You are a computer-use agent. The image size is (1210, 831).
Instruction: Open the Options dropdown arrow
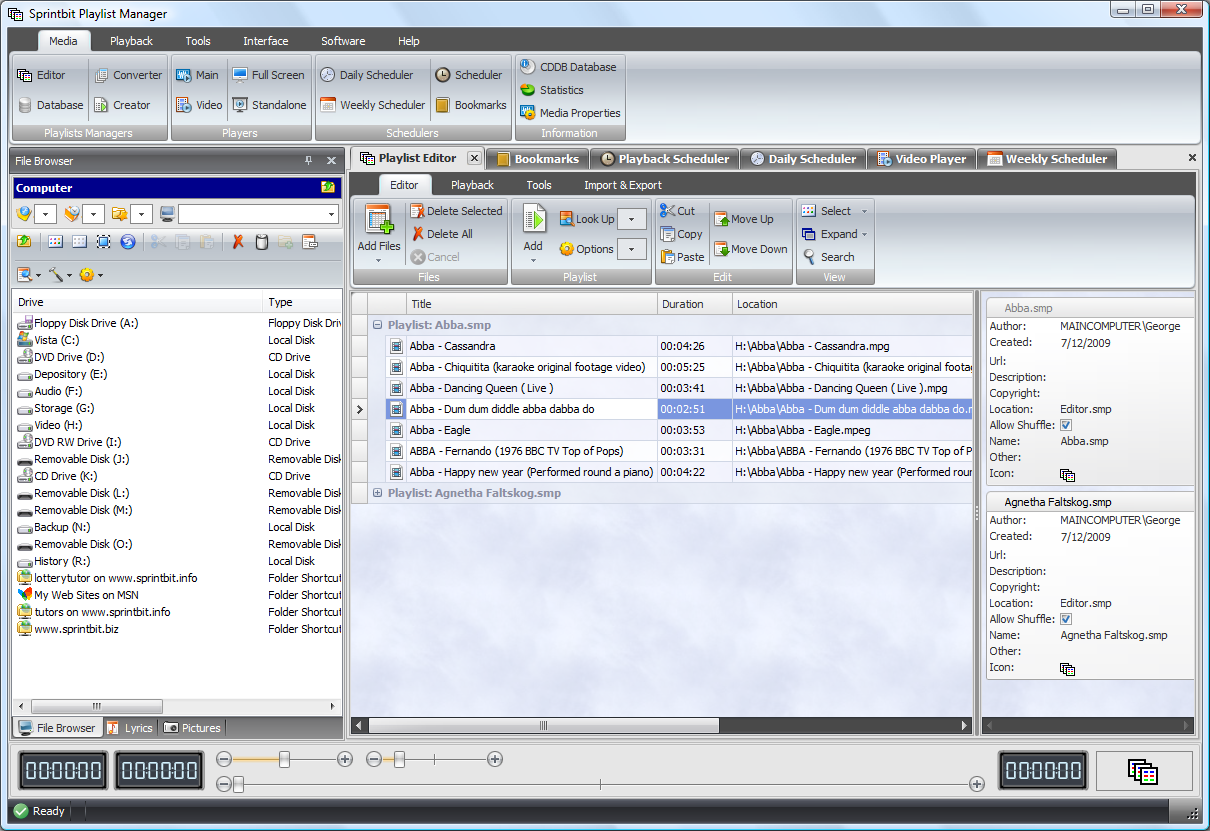point(632,249)
